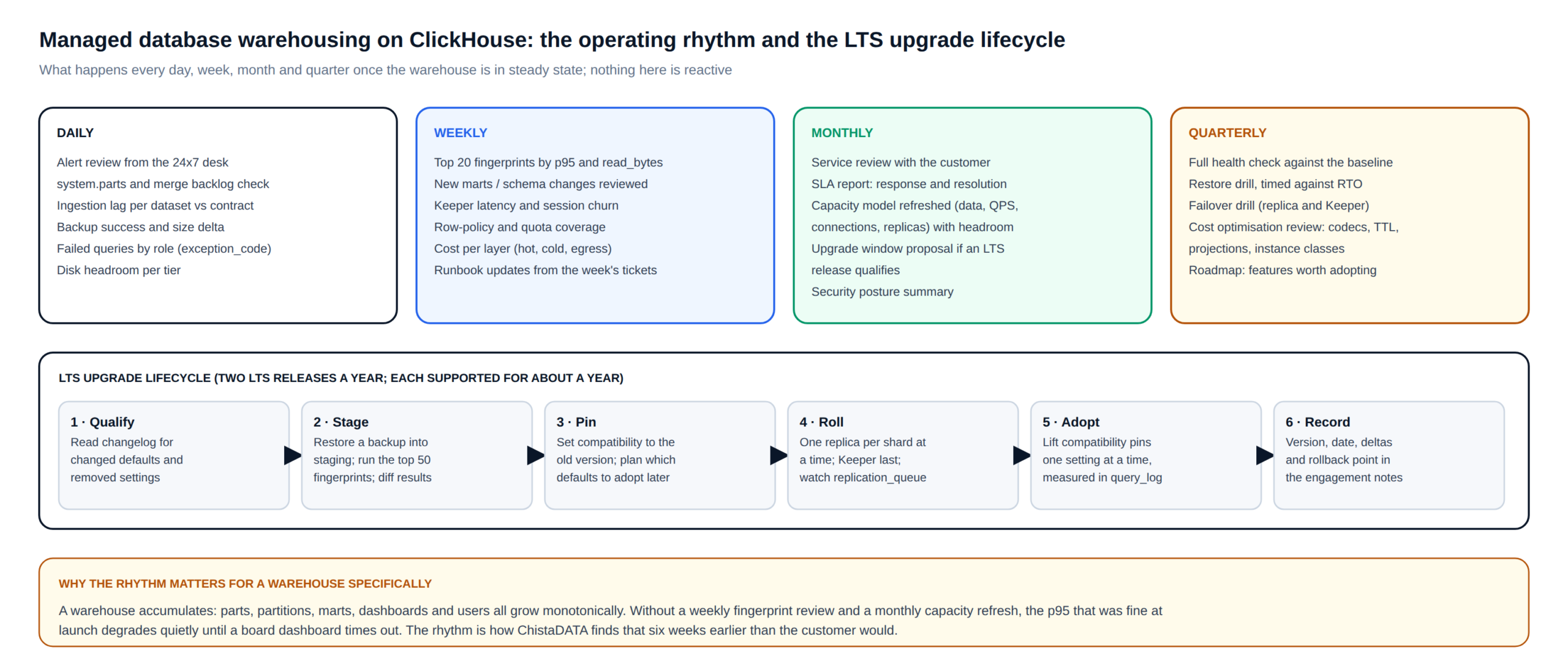Click the main title about ClickHouse warehousing
The width and height of the screenshot is (1568, 666).
point(552,40)
